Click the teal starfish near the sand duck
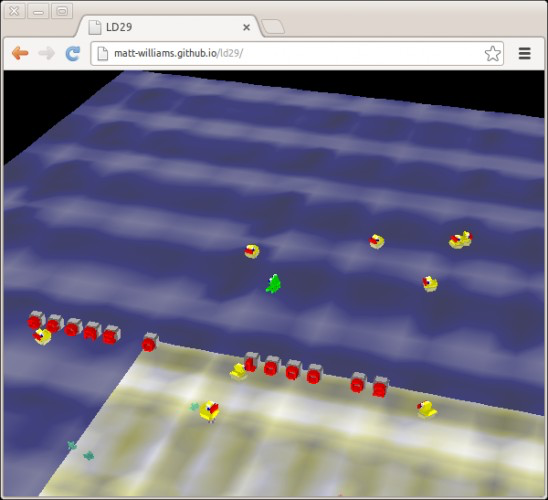The width and height of the screenshot is (548, 500). tap(194, 406)
